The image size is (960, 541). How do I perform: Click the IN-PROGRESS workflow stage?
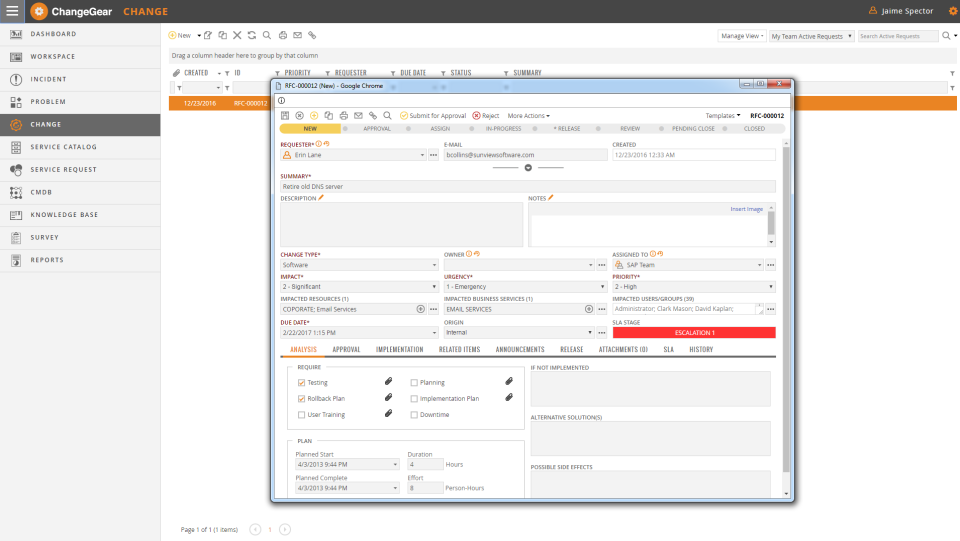pos(503,129)
